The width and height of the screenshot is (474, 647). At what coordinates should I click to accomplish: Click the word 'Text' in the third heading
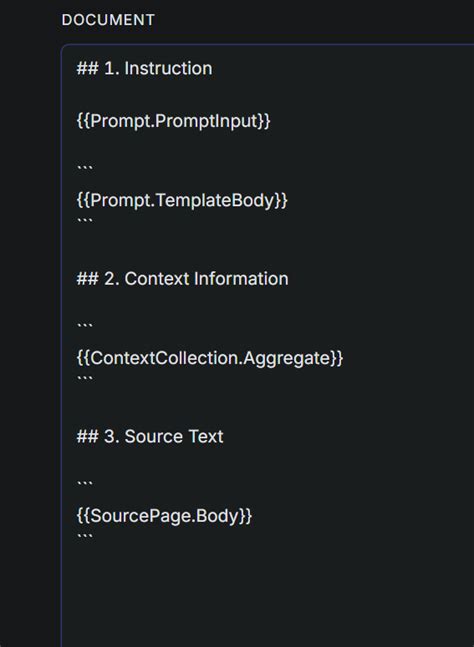tap(205, 437)
